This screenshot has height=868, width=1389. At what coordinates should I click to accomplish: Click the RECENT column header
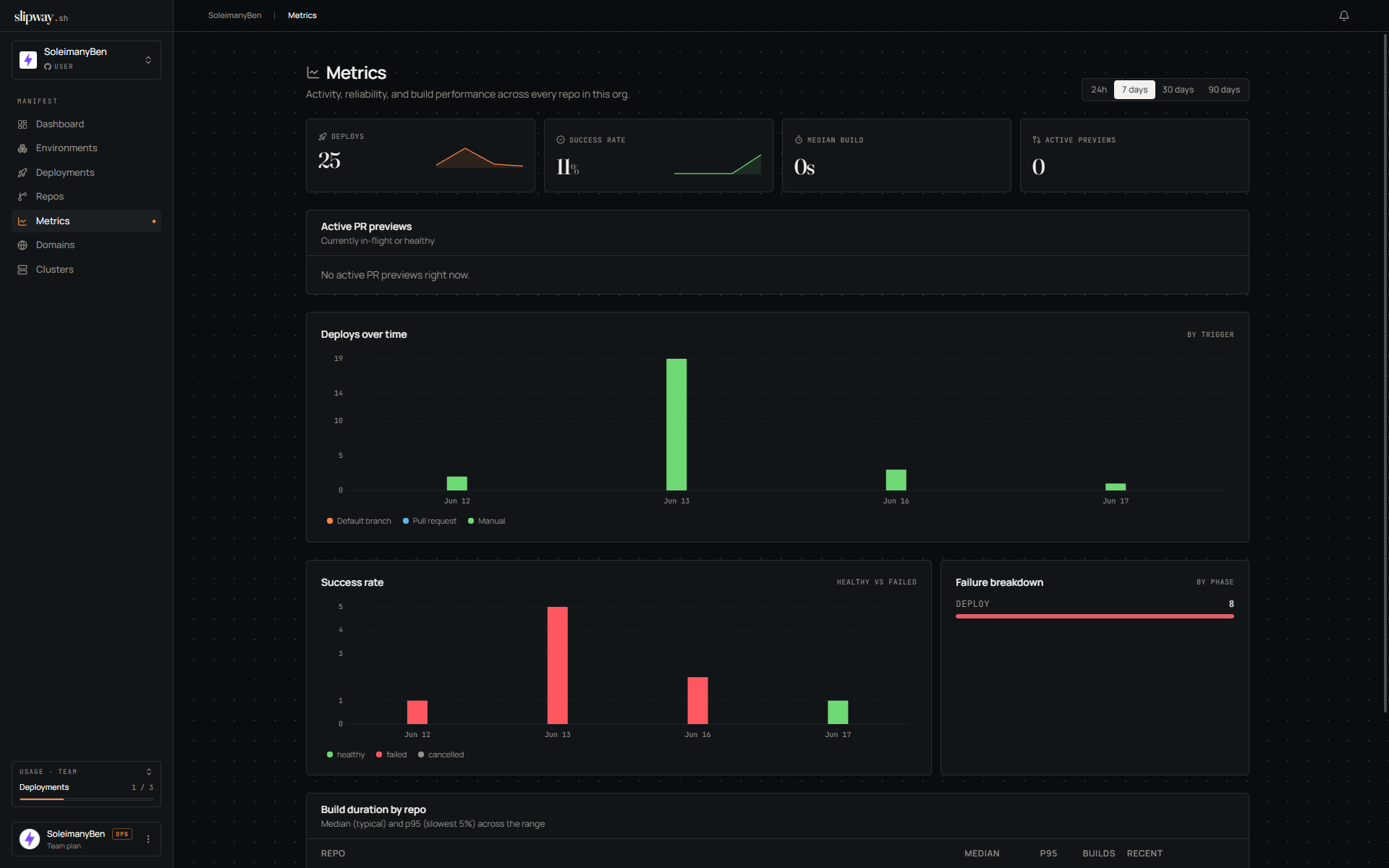click(1144, 854)
